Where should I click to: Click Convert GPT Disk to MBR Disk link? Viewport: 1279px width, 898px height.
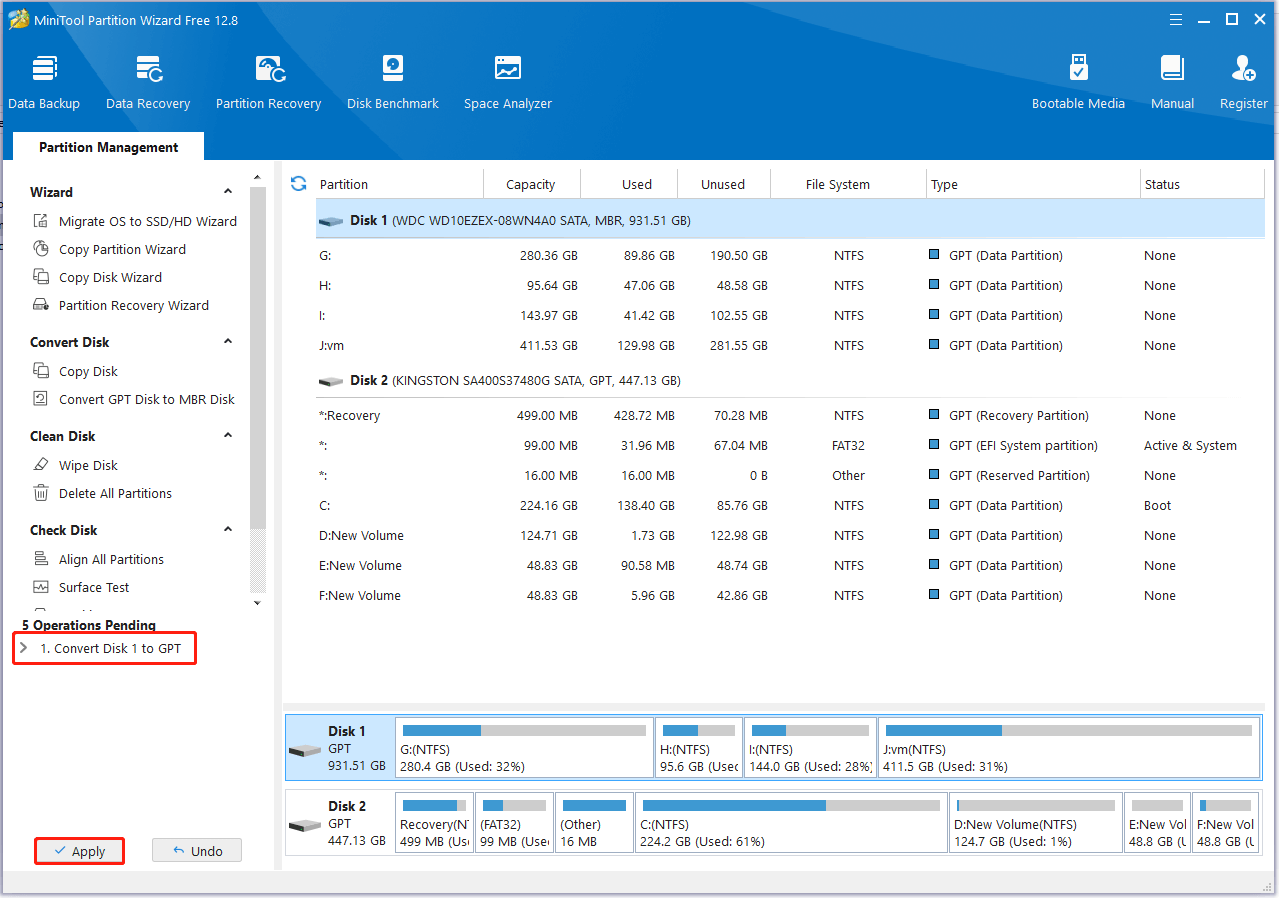pyautogui.click(x=147, y=399)
